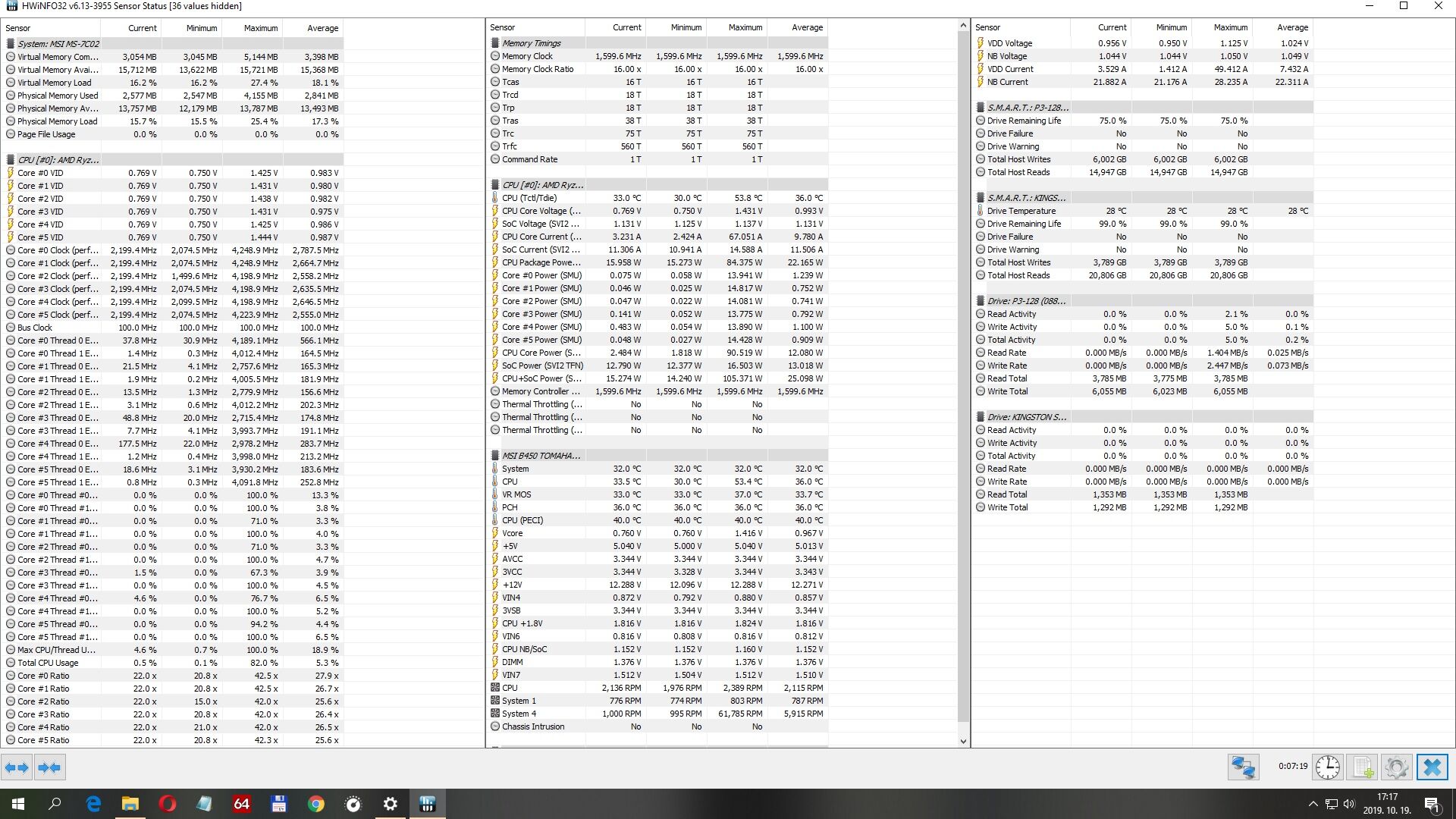1456x819 pixels.
Task: Select the Core #2 Ratio row
Action: point(173,701)
